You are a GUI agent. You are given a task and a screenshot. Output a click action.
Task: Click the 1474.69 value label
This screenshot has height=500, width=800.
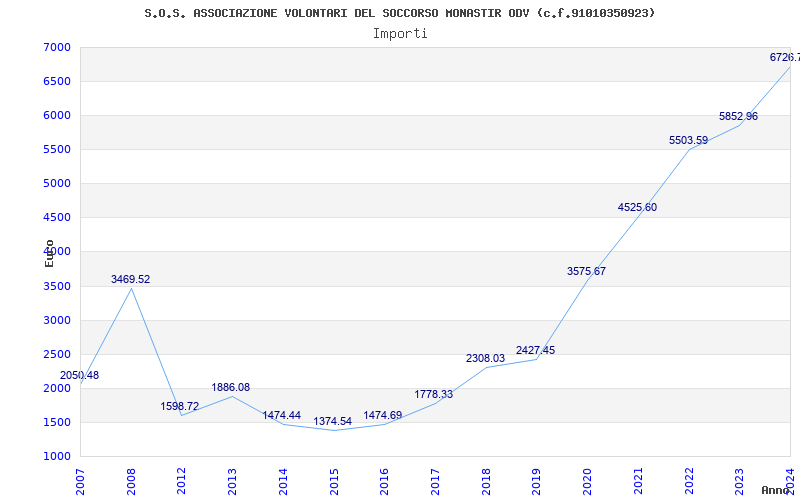click(x=383, y=415)
